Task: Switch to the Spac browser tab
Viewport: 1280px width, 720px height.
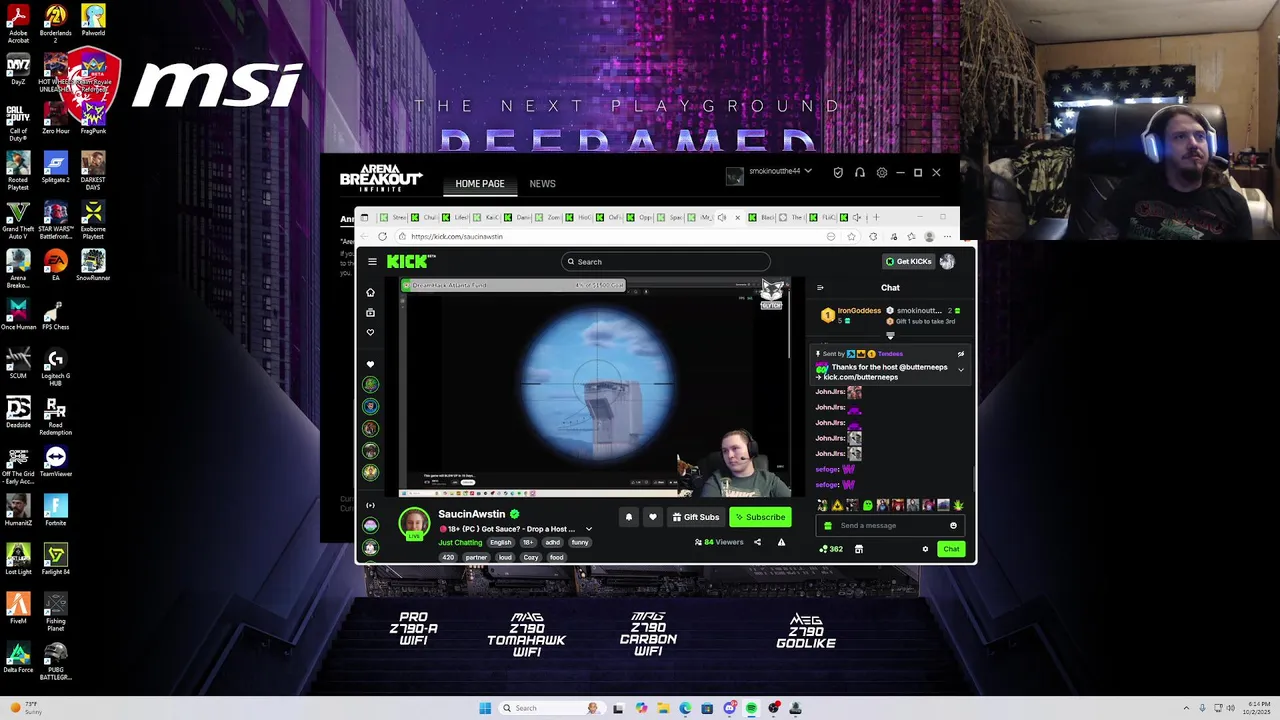Action: (672, 217)
